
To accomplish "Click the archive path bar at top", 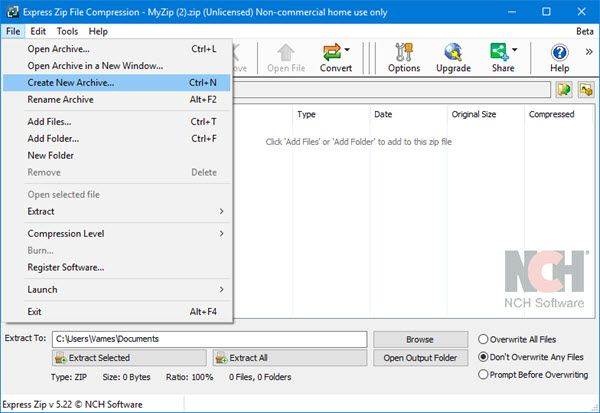I will pos(391,90).
